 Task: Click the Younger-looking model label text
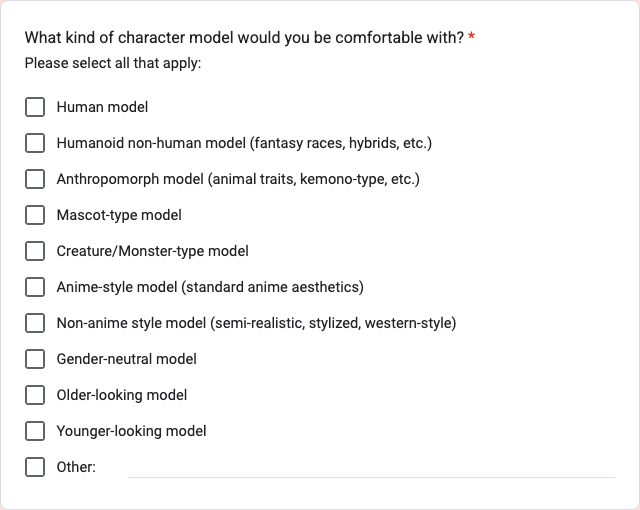131,431
